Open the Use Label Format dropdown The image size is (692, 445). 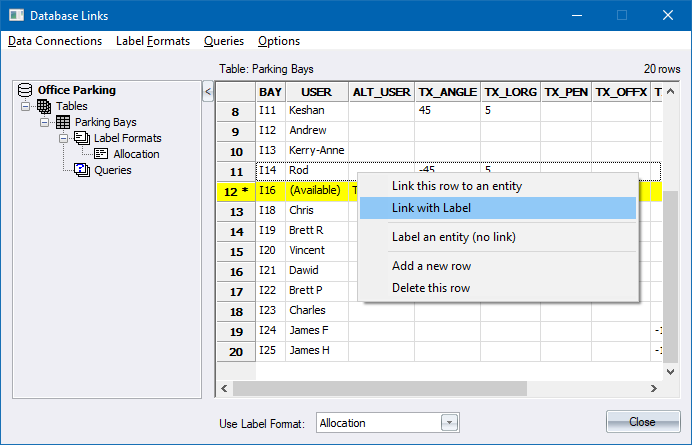449,423
